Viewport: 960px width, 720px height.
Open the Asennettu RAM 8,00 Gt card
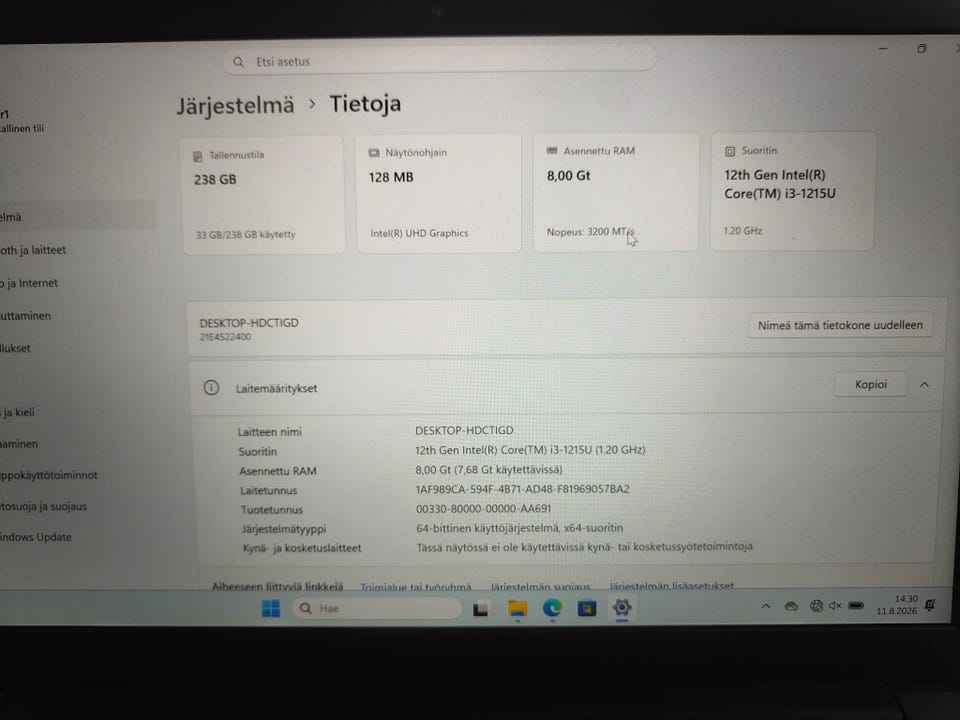click(x=615, y=192)
